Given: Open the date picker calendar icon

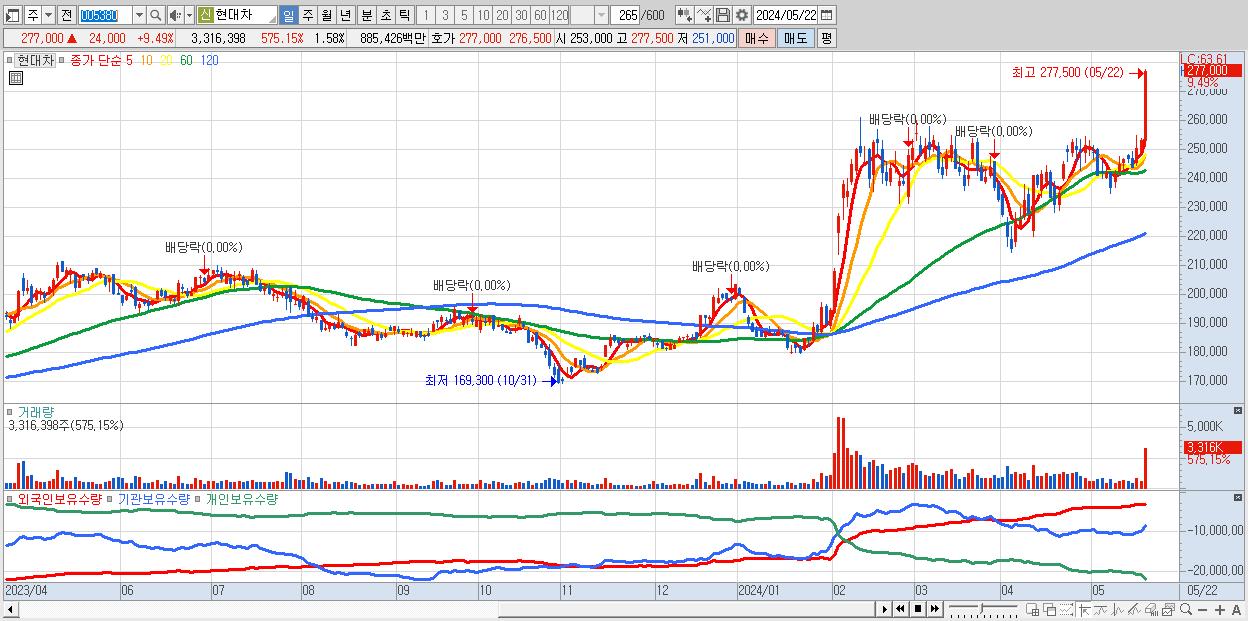Looking at the screenshot, I should (x=827, y=15).
